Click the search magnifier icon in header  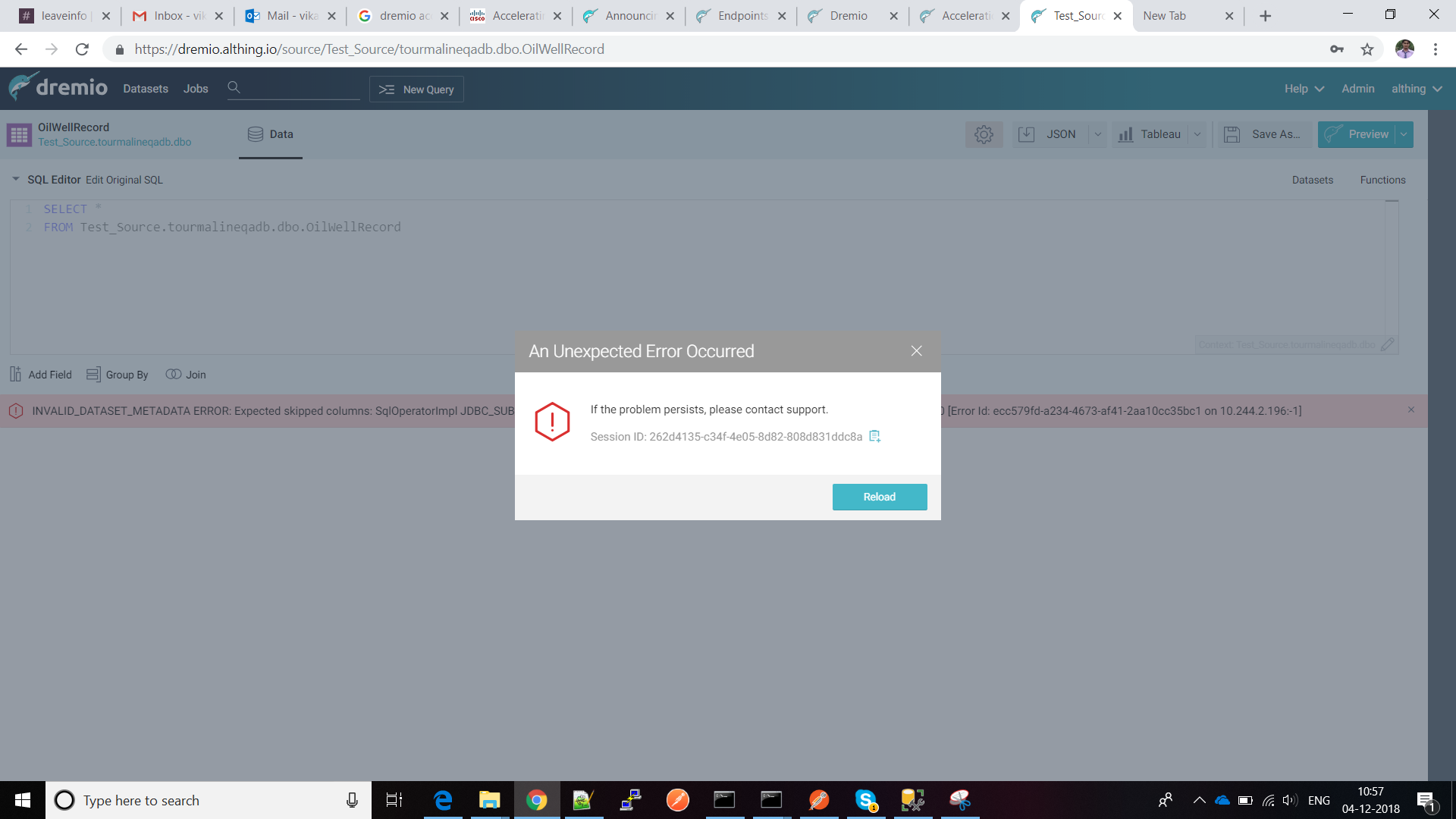click(234, 88)
